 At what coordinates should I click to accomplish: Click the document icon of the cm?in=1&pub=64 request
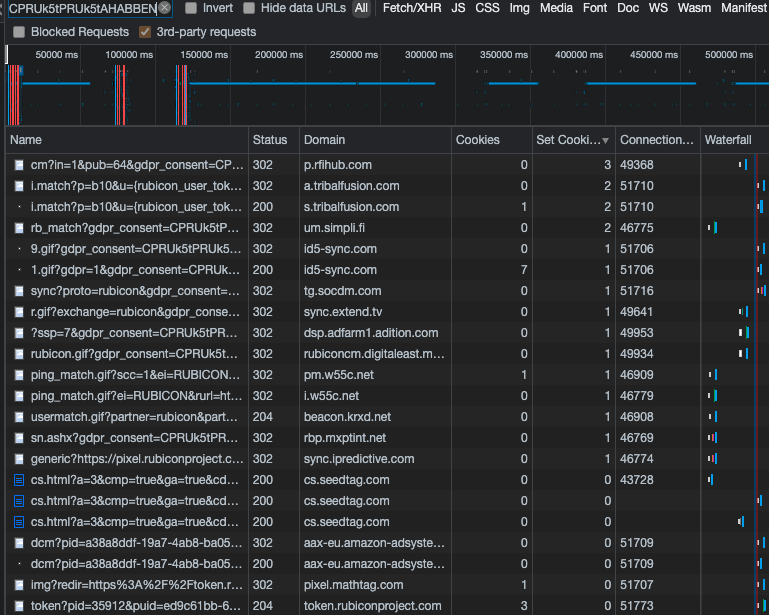tap(18, 165)
